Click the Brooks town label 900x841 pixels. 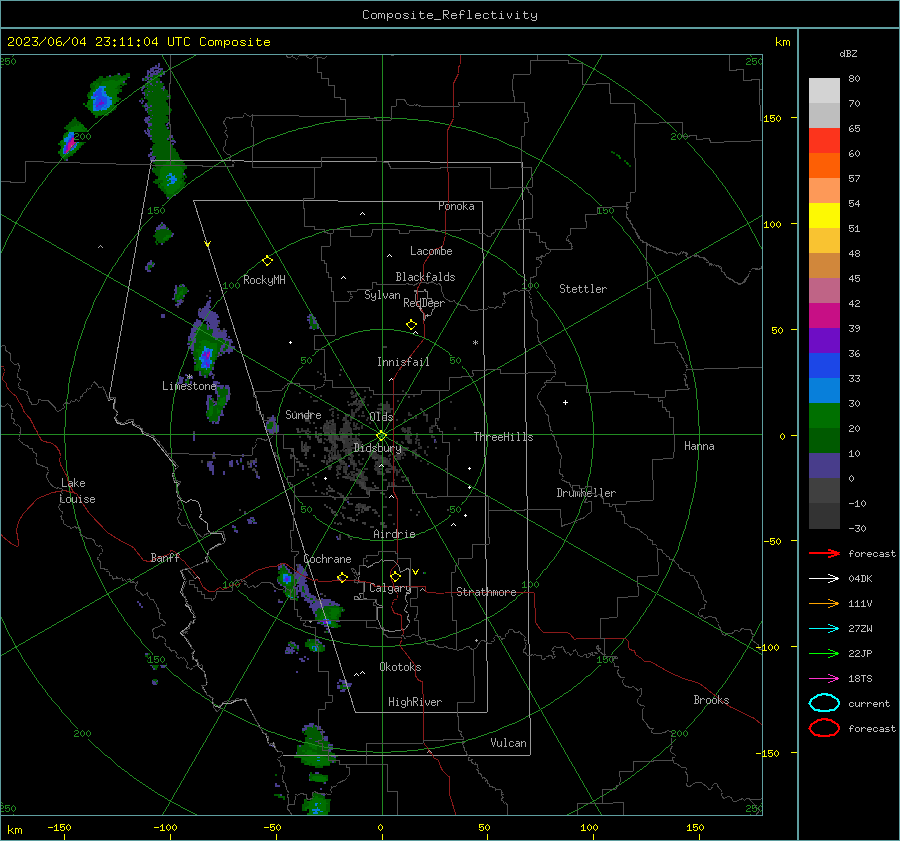[x=711, y=700]
